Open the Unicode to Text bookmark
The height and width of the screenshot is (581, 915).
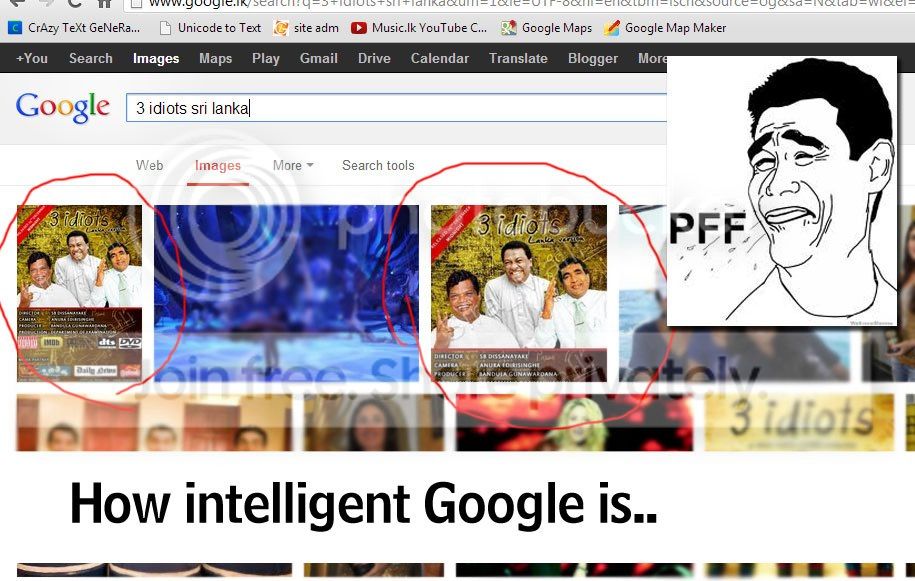211,27
